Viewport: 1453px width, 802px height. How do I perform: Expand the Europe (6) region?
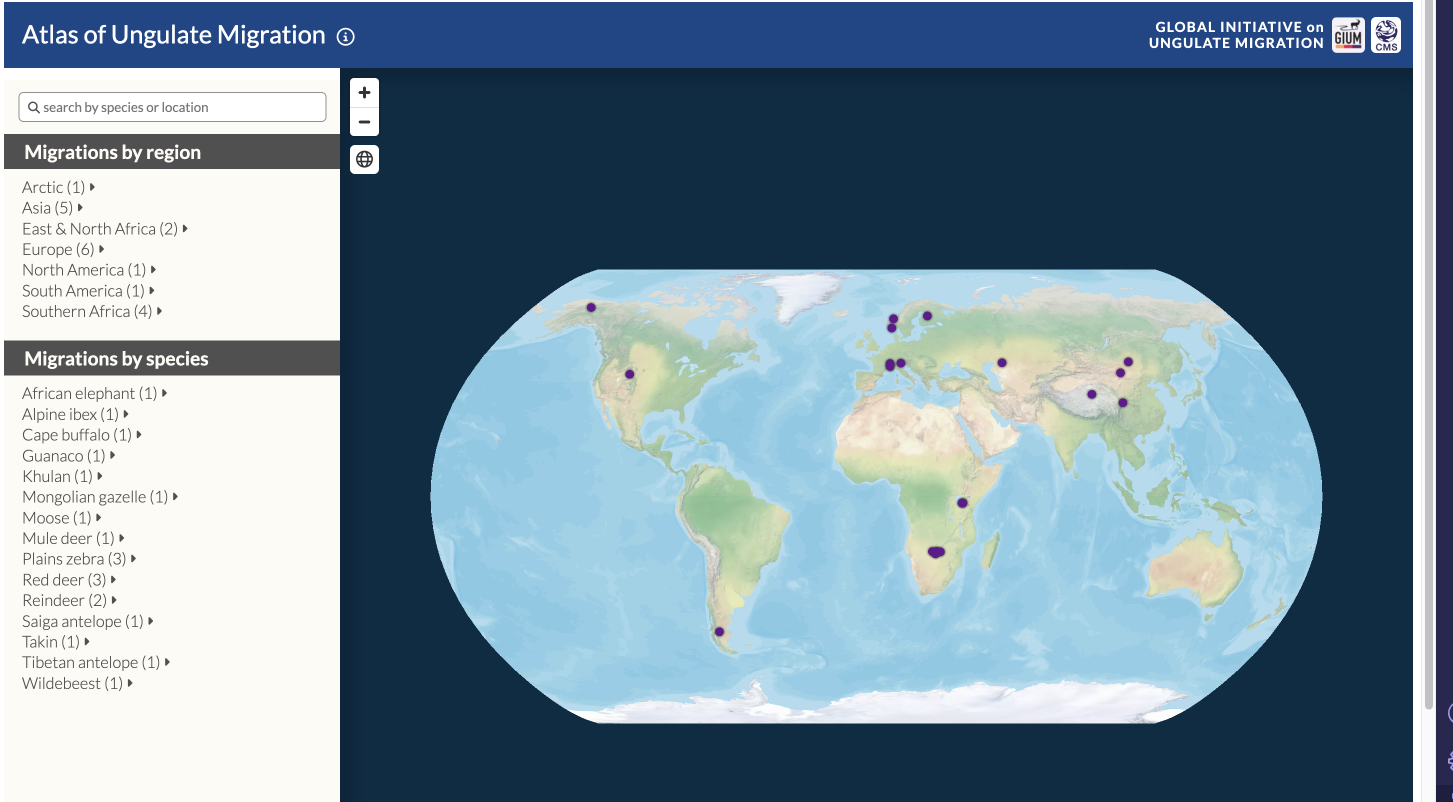tap(63, 249)
